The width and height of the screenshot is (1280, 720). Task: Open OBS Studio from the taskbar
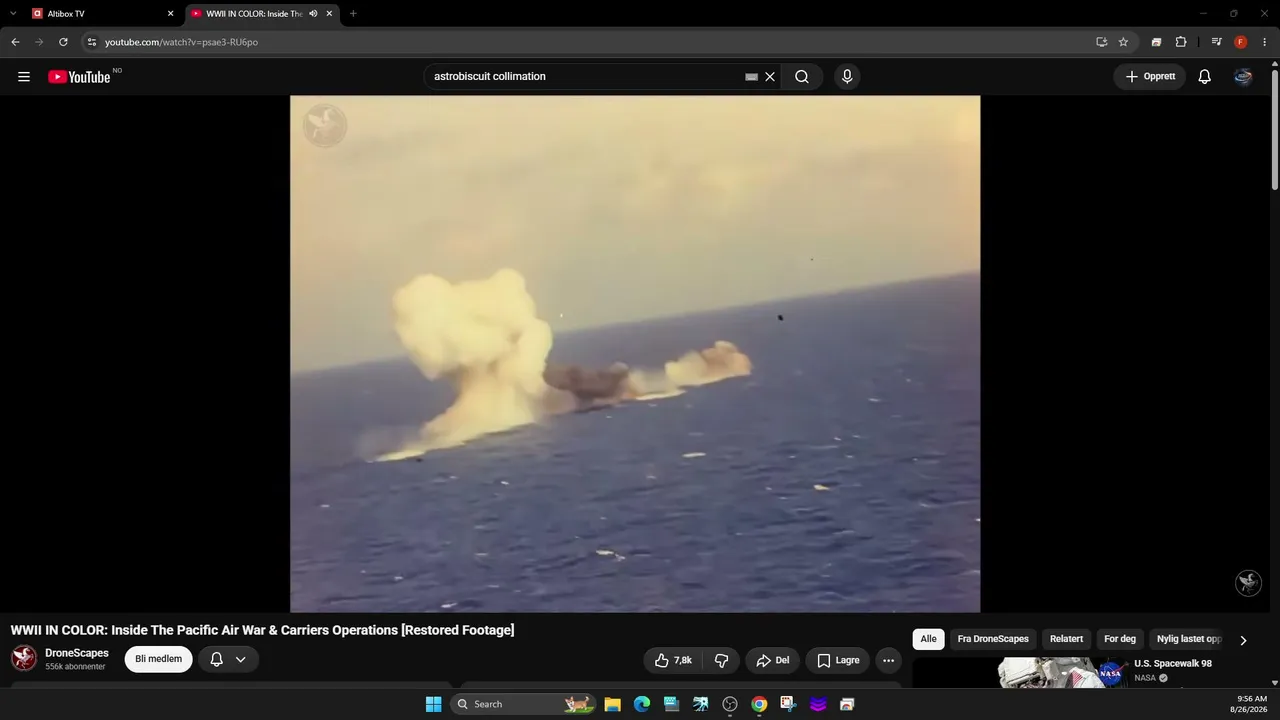[x=730, y=704]
